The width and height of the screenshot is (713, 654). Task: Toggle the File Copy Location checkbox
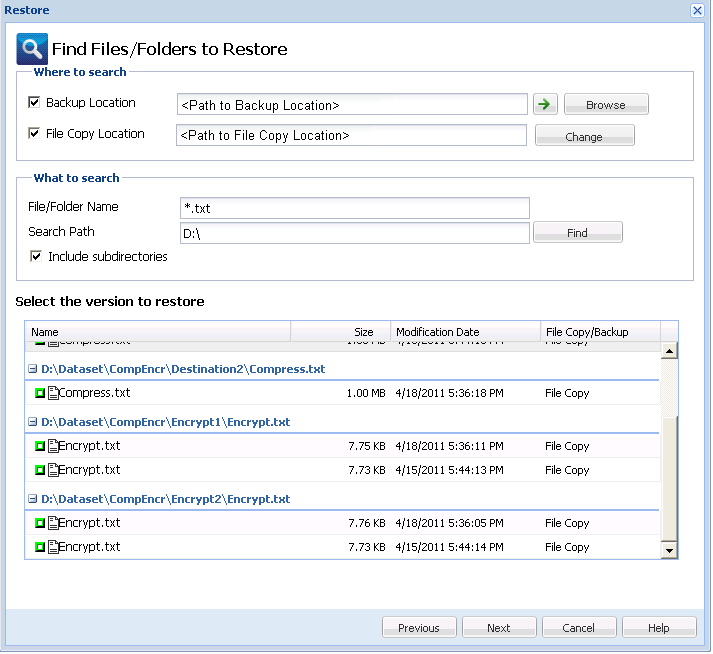(x=35, y=134)
